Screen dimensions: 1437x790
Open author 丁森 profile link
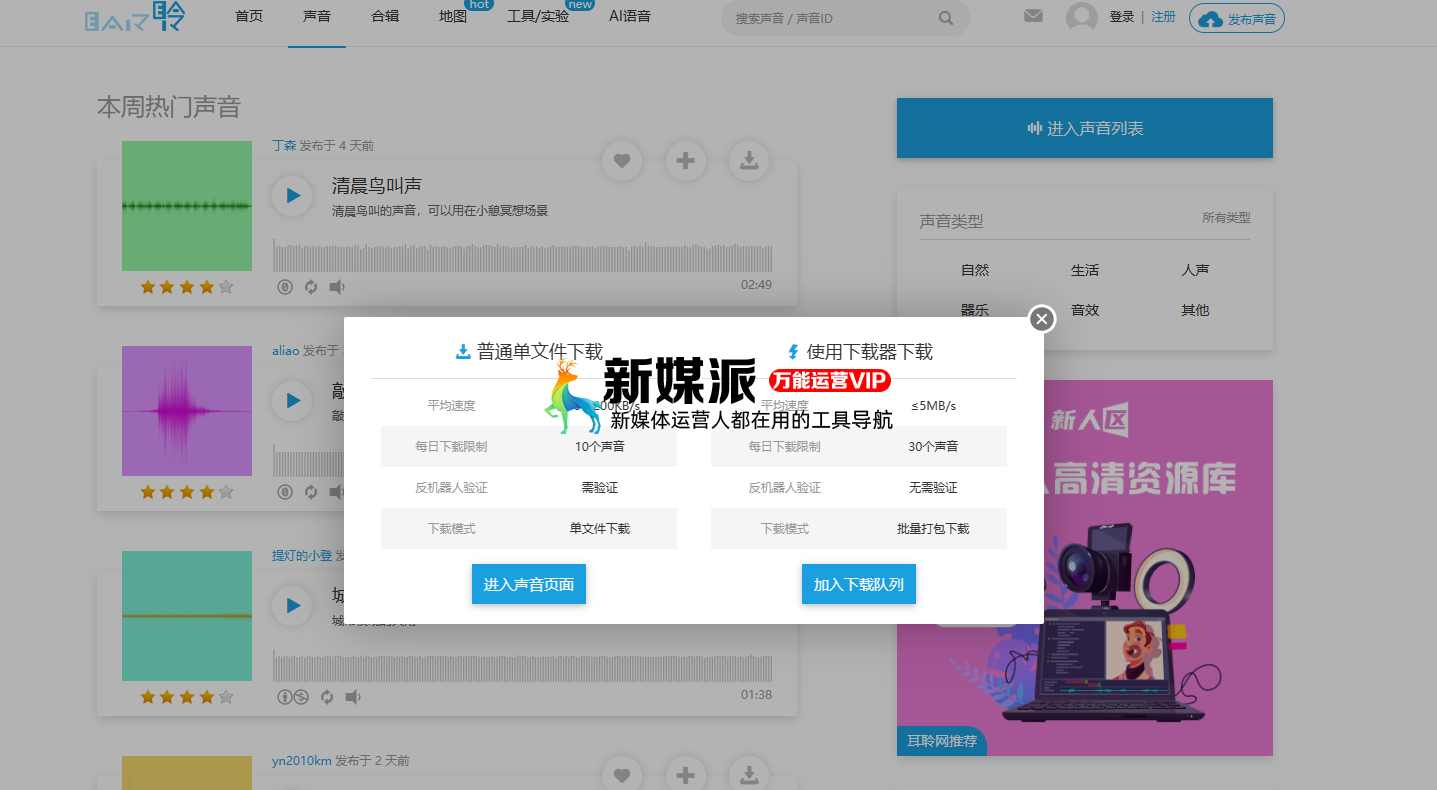(x=284, y=145)
